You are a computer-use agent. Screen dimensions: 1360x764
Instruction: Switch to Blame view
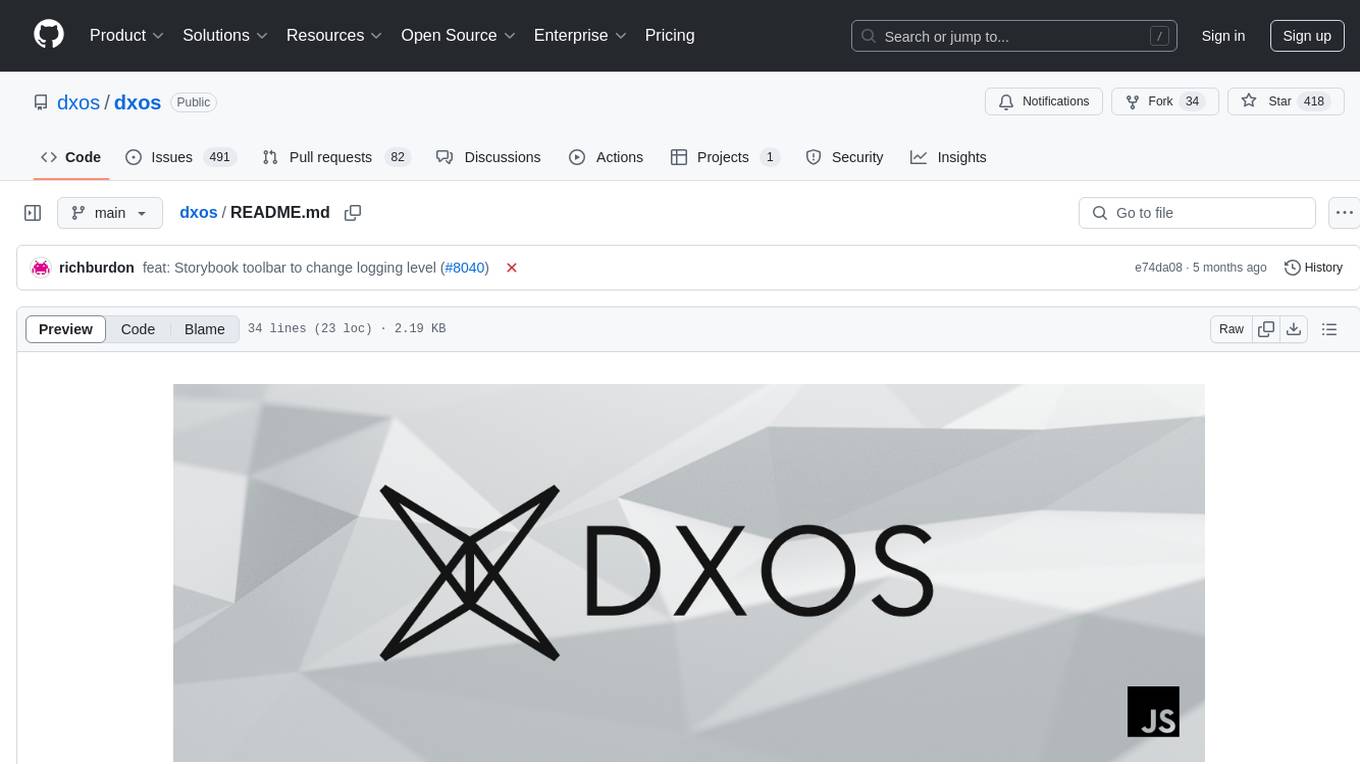204,329
